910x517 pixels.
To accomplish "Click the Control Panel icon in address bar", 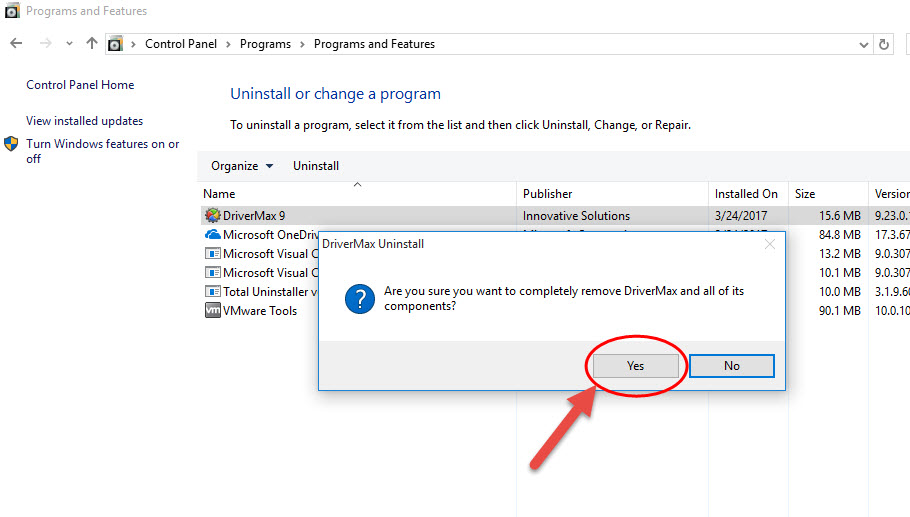I will coord(115,44).
